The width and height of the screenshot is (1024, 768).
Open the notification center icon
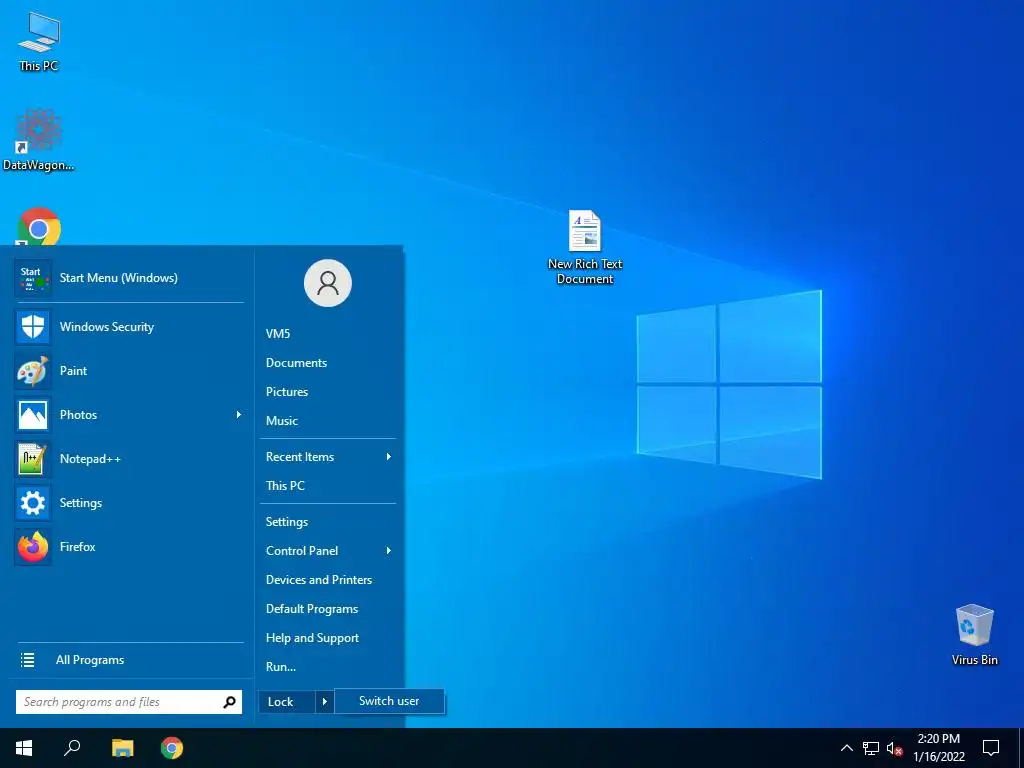(991, 748)
